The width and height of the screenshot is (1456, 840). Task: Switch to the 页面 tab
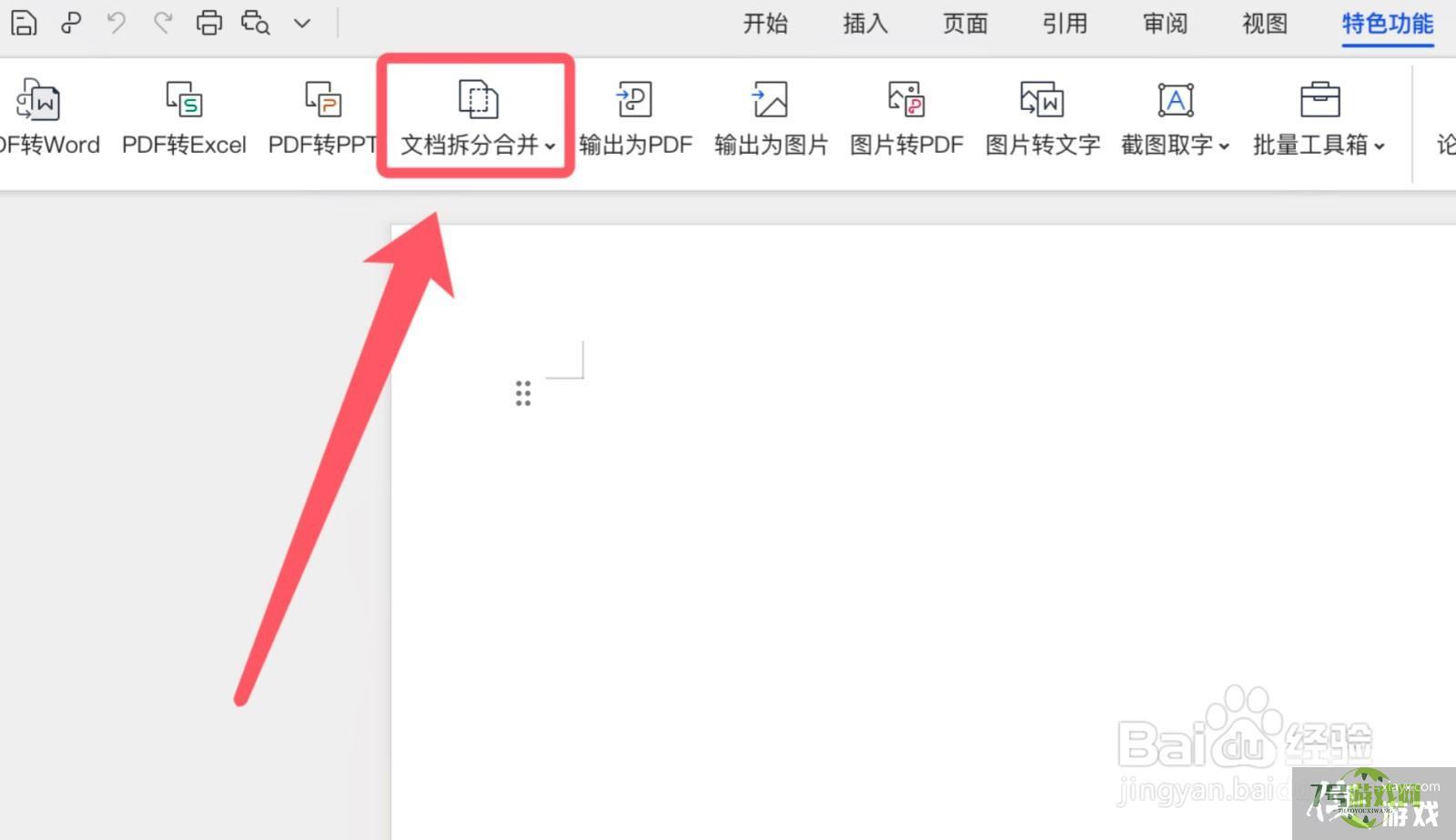point(966,24)
